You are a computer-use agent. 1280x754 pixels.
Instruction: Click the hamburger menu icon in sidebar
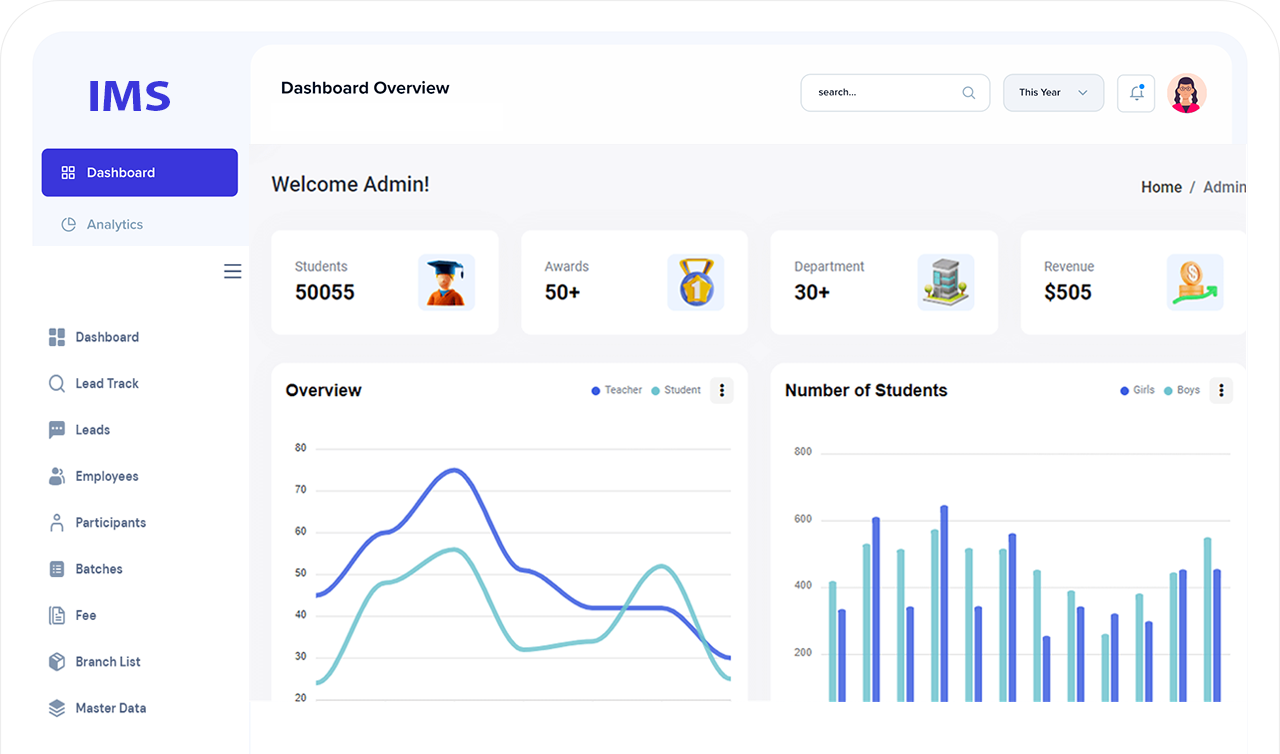click(x=232, y=272)
